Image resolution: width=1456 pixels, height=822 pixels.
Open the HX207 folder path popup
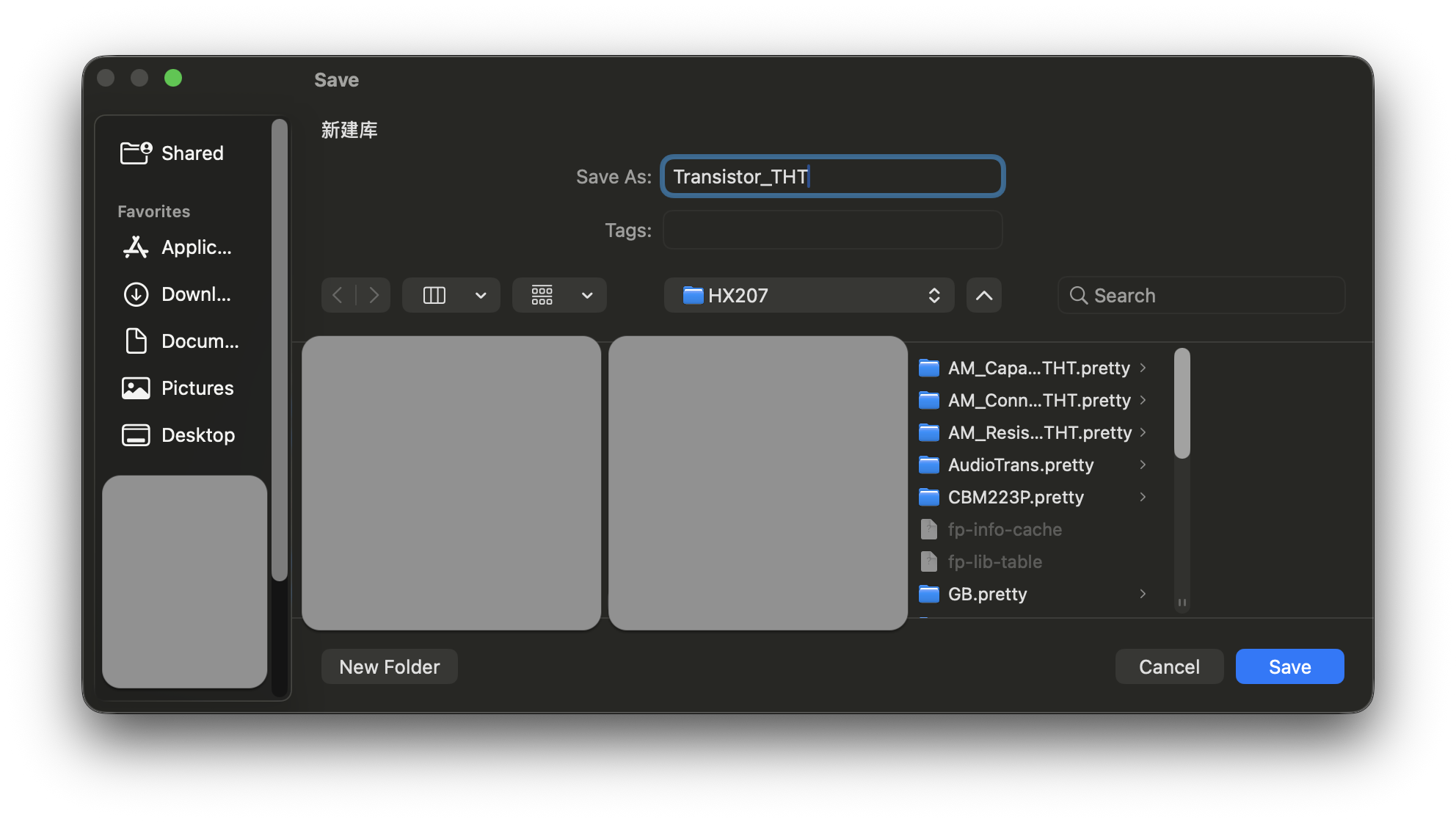point(809,295)
